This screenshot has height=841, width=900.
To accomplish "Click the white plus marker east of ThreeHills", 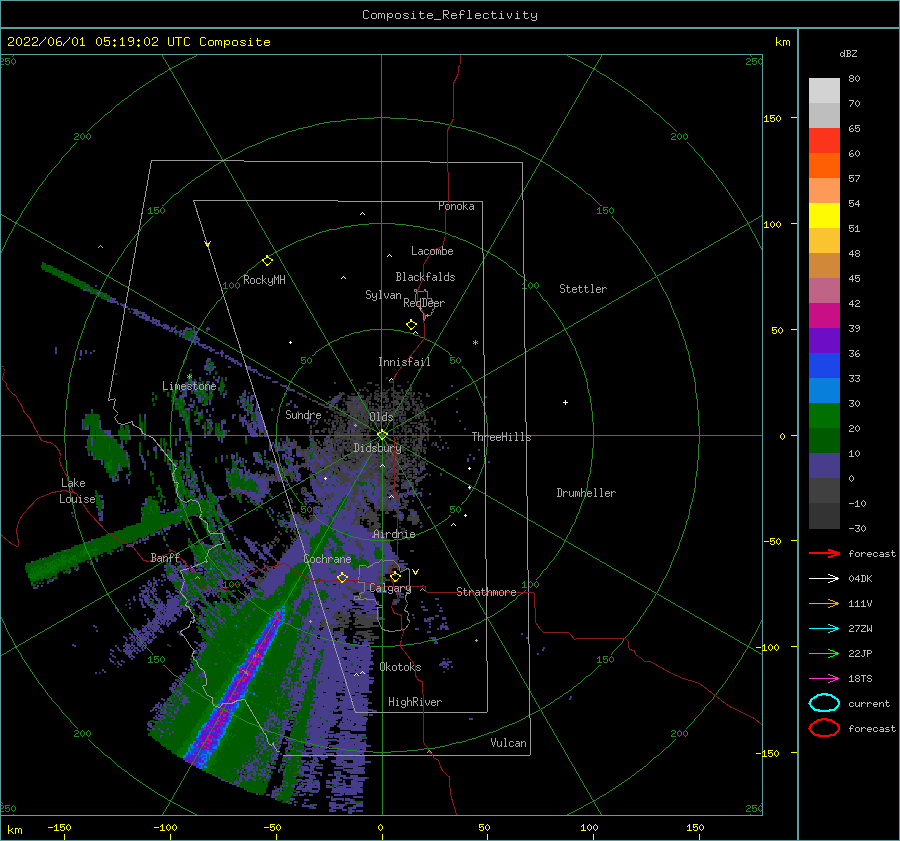I will coord(565,402).
